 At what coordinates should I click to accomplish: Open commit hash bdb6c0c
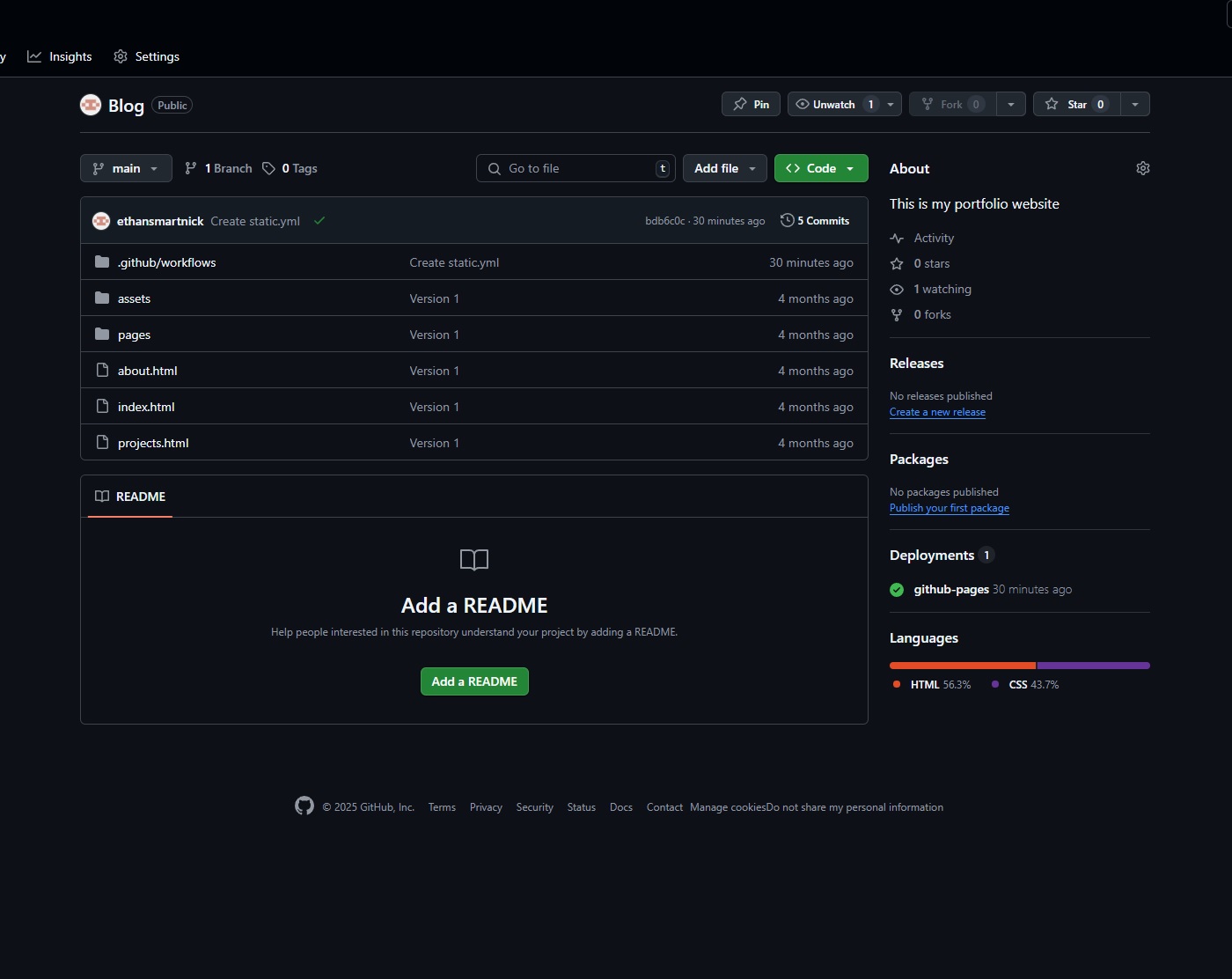pos(664,221)
